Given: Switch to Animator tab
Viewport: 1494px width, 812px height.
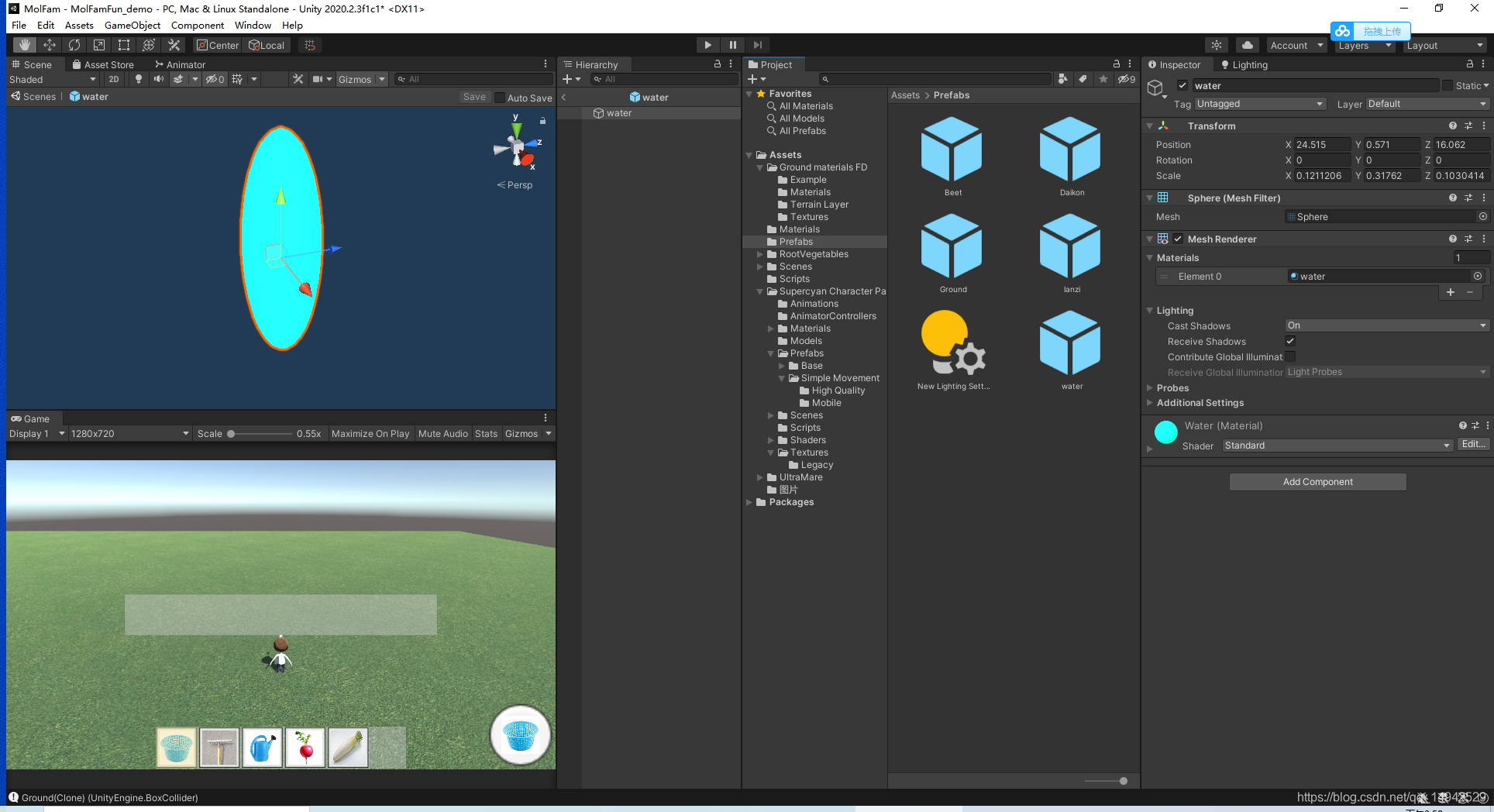Looking at the screenshot, I should (181, 64).
